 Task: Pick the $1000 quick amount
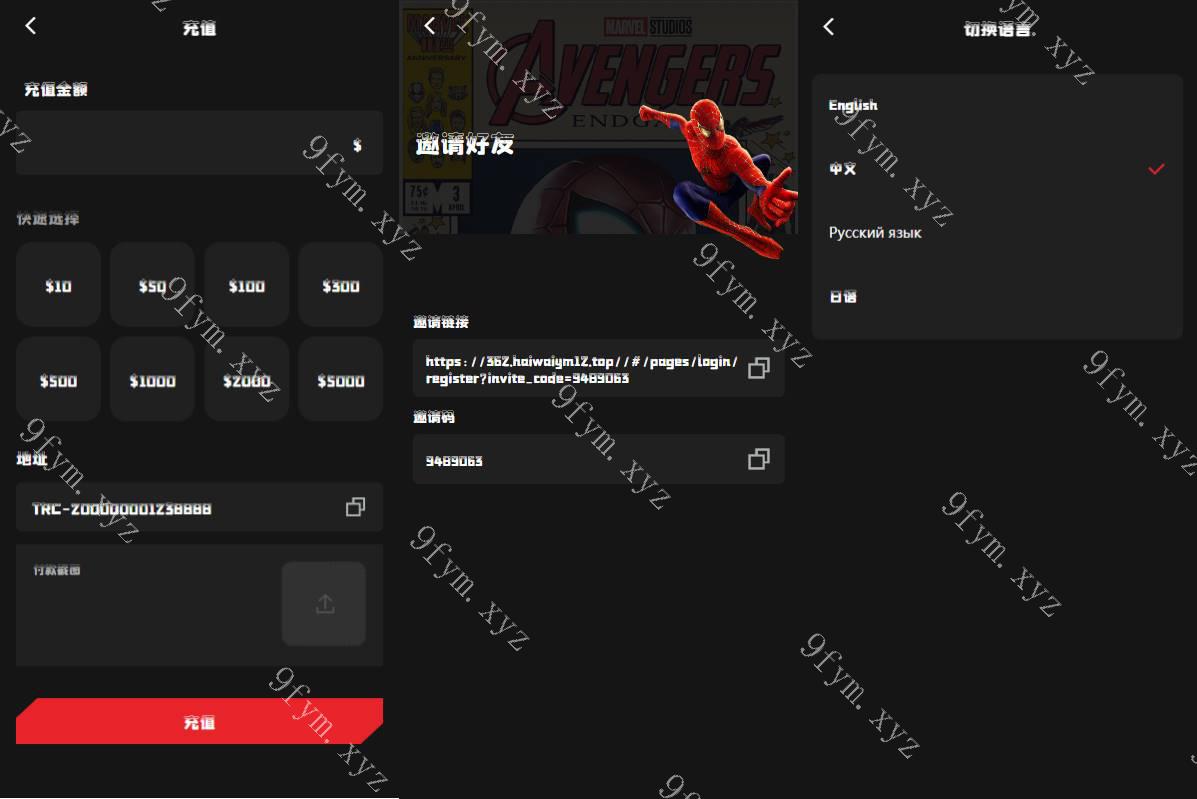pos(152,379)
